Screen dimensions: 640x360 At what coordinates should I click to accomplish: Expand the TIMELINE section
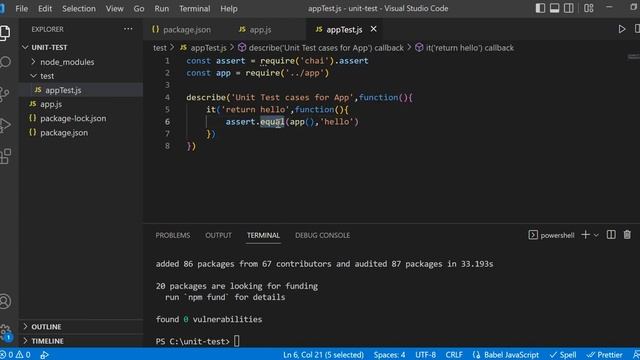coord(47,341)
